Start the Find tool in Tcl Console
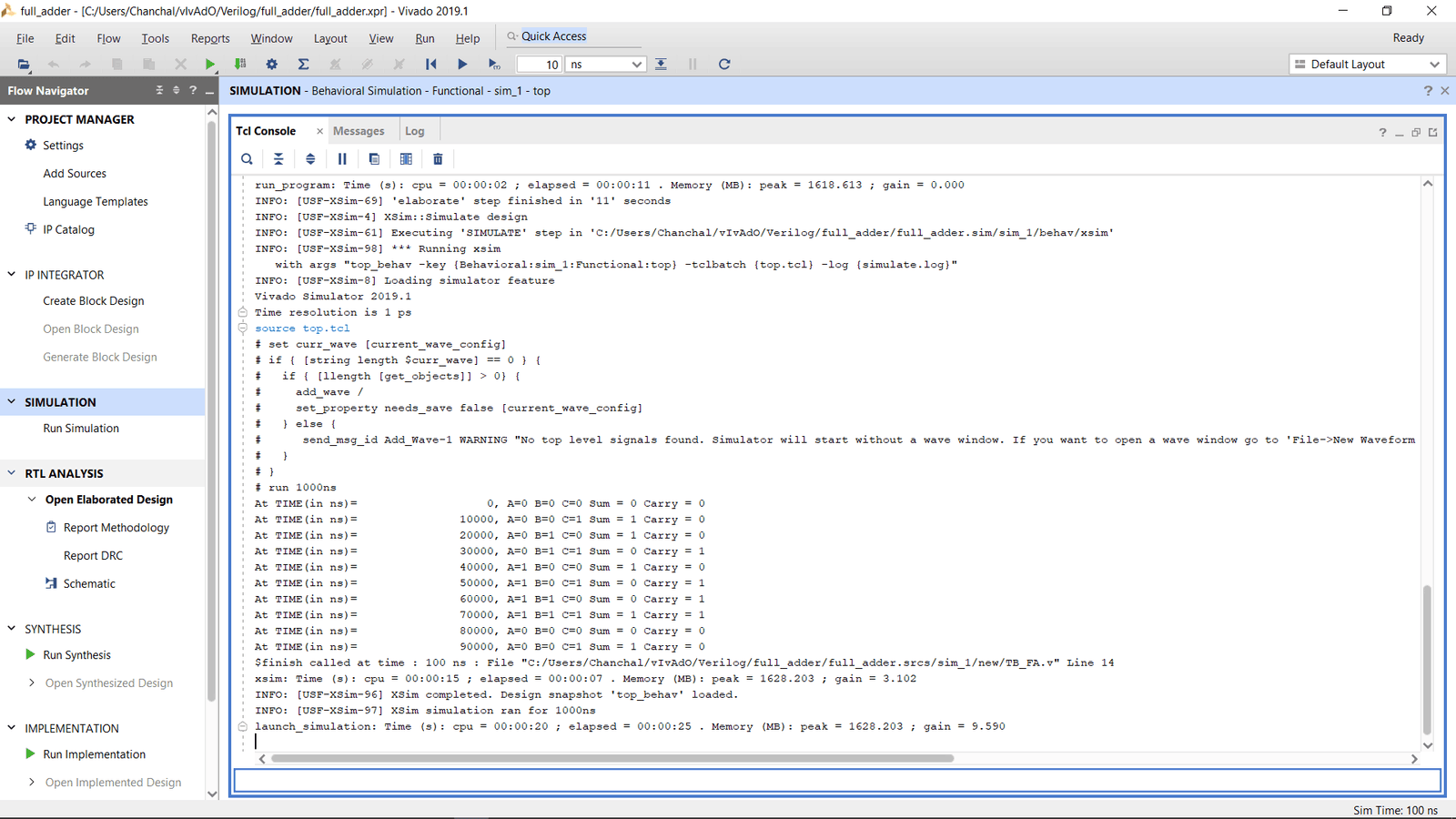The image size is (1456, 819). coord(247,158)
